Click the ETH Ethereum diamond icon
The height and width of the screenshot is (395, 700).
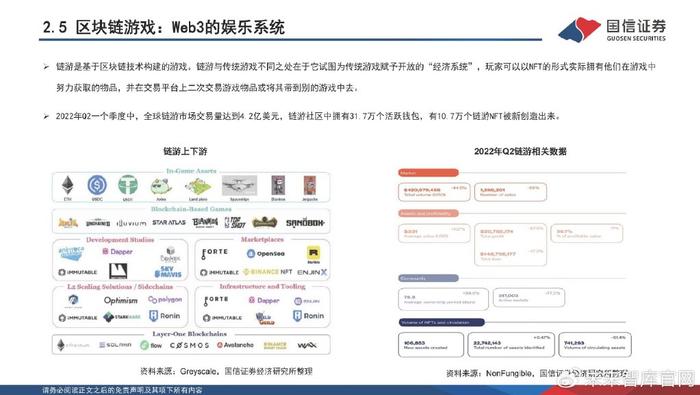tap(67, 185)
